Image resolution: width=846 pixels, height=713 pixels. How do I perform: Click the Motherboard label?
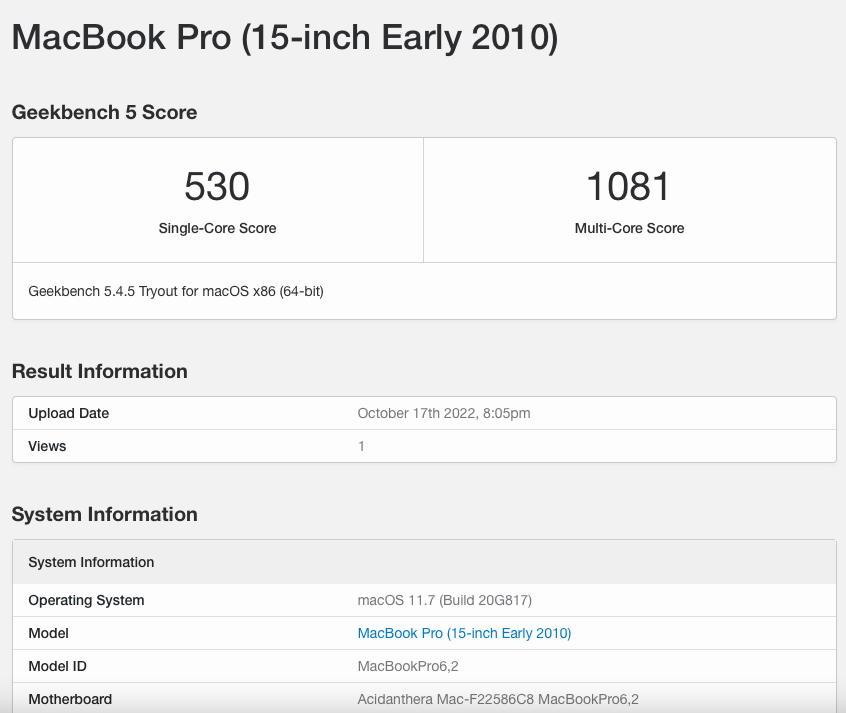click(x=70, y=699)
